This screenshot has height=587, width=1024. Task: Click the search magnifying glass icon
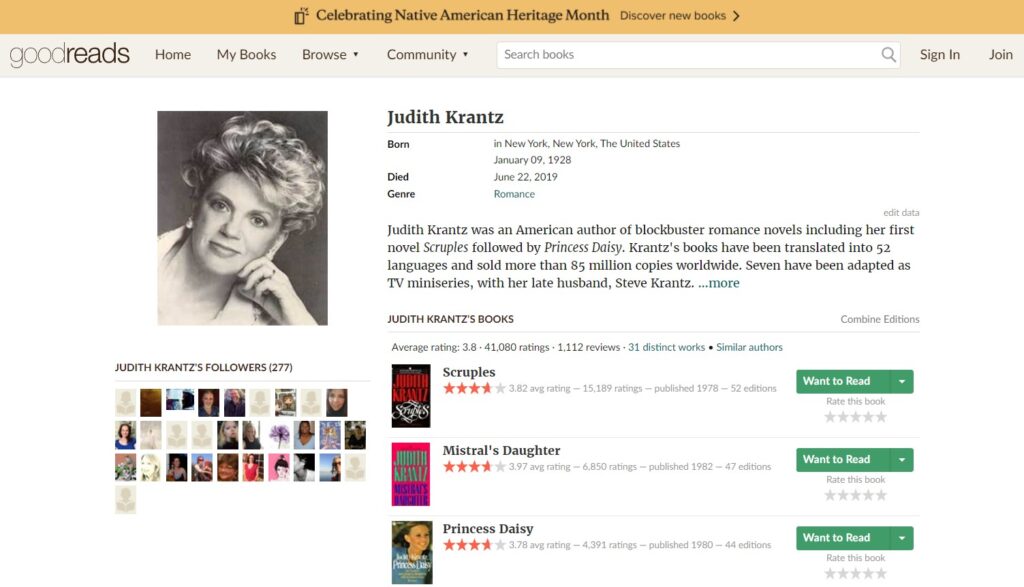[888, 55]
